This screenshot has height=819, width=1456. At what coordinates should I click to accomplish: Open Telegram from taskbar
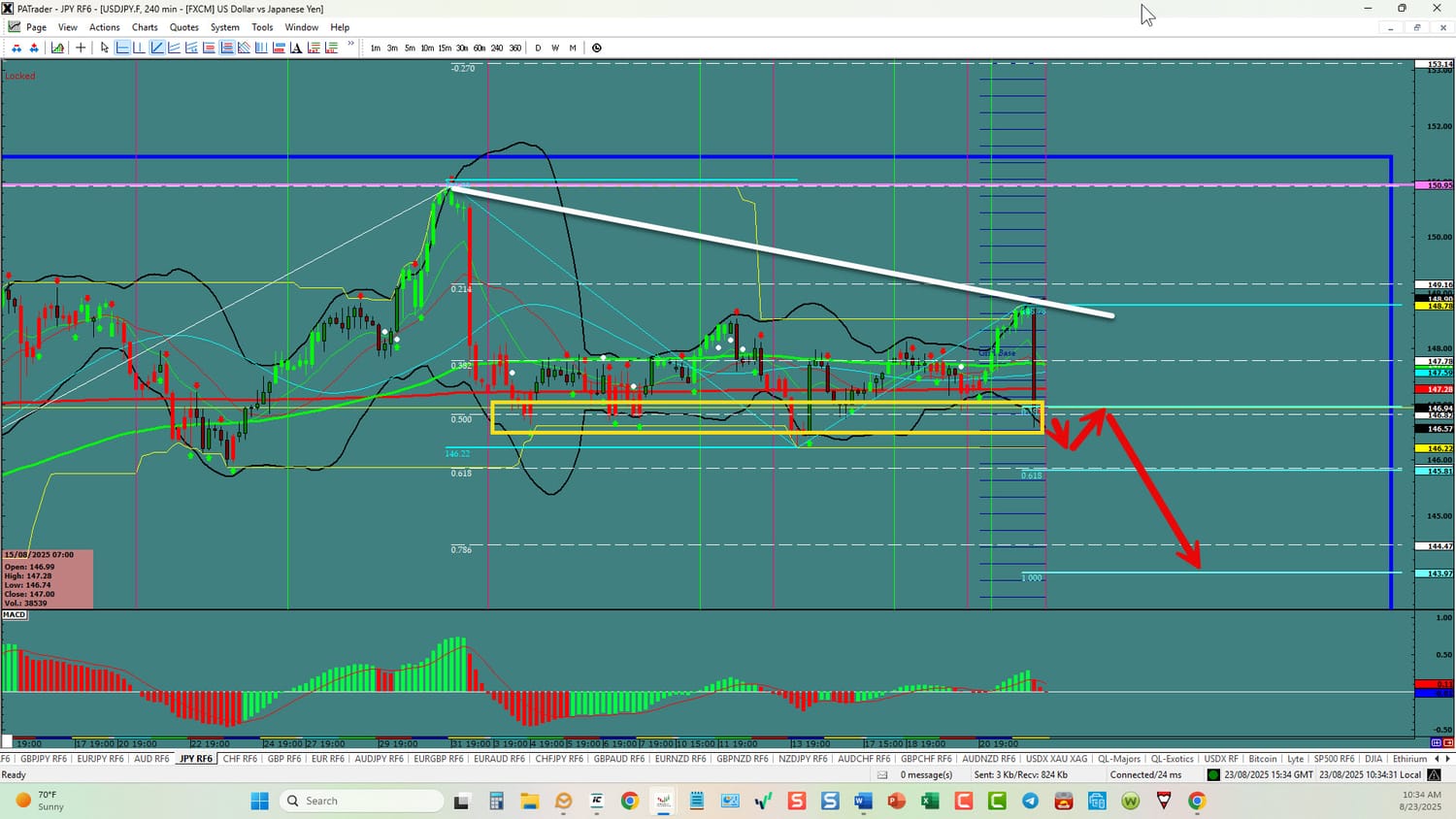1030,801
